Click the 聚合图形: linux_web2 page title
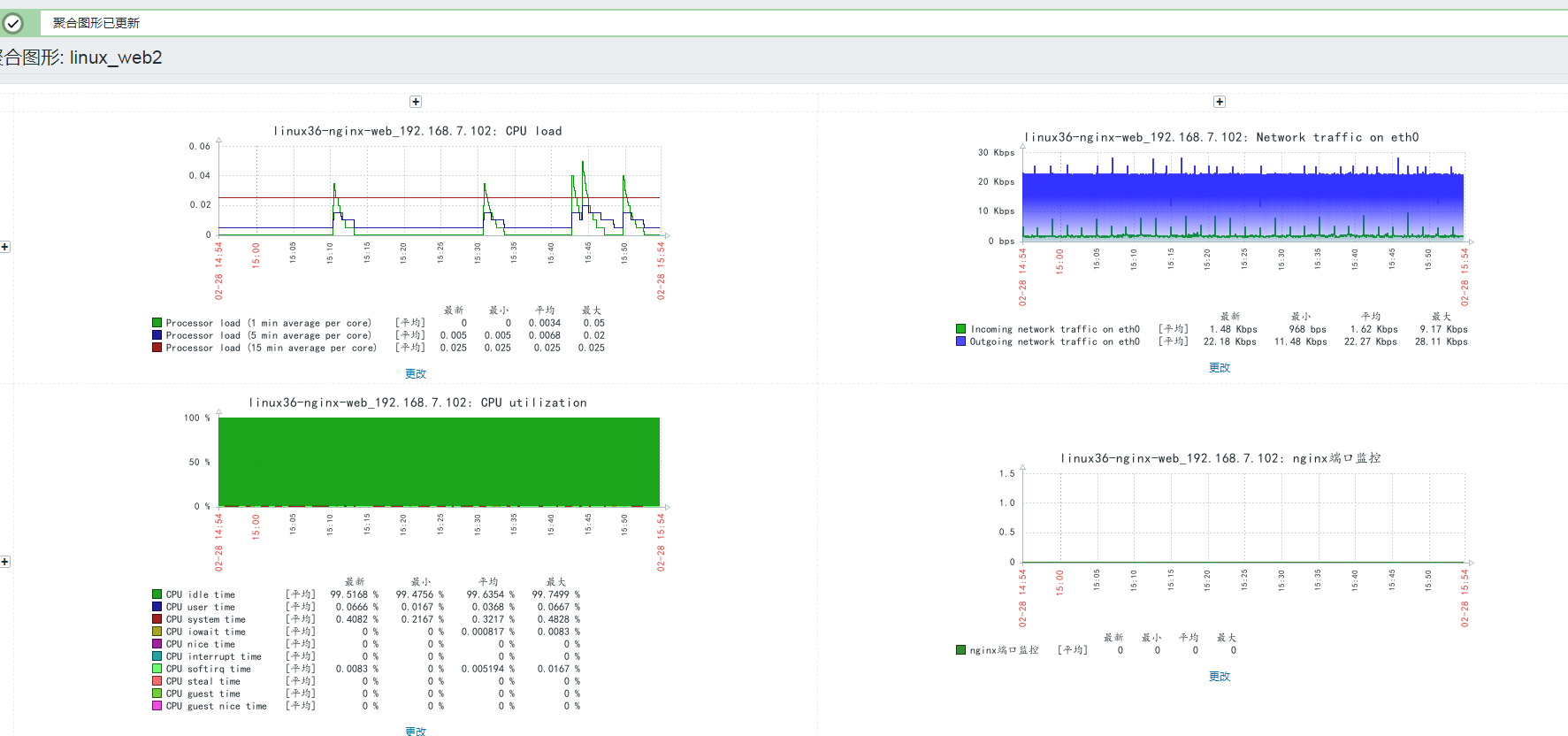Viewport: 1568px width, 736px height. click(81, 57)
